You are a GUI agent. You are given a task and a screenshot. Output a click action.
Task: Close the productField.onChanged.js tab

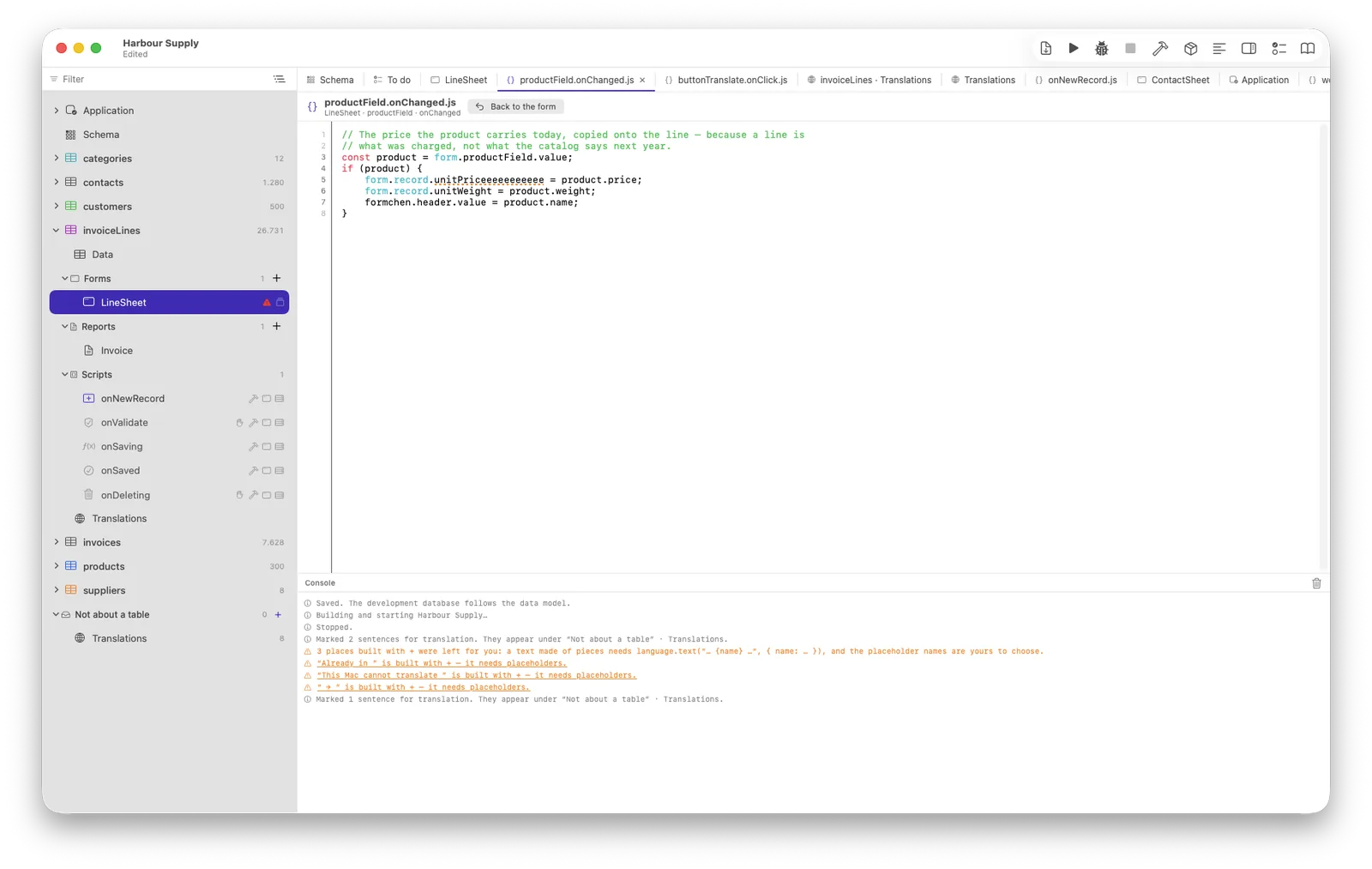[x=642, y=80]
